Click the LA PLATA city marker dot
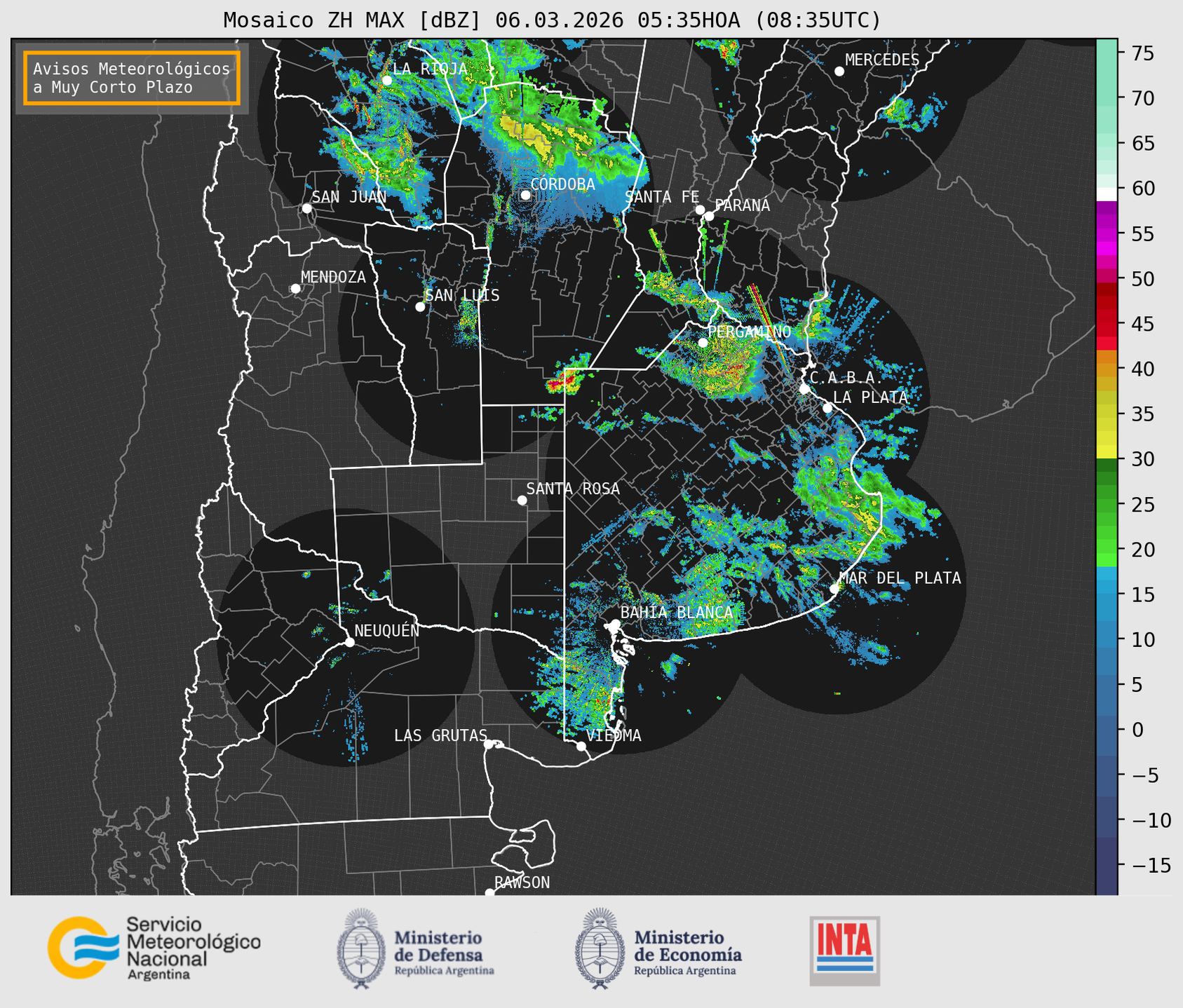 [x=827, y=408]
